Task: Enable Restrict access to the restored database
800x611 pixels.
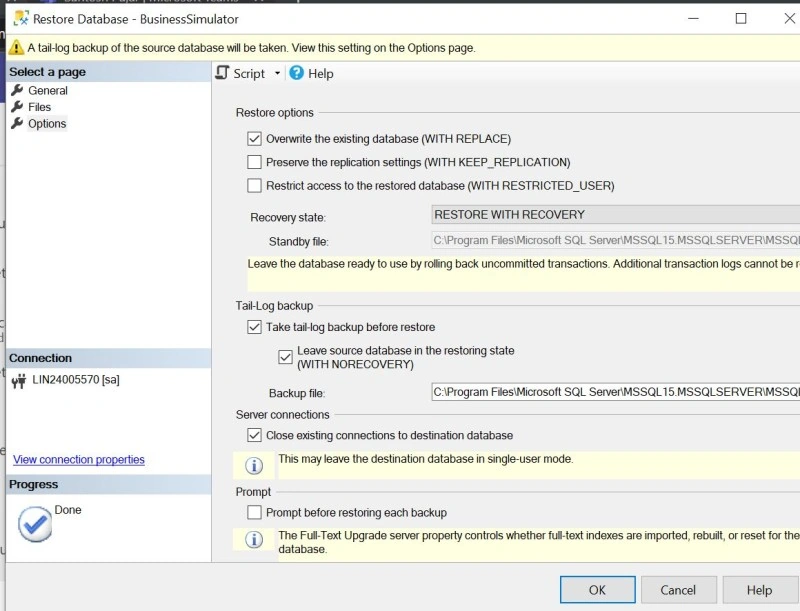Action: (254, 186)
